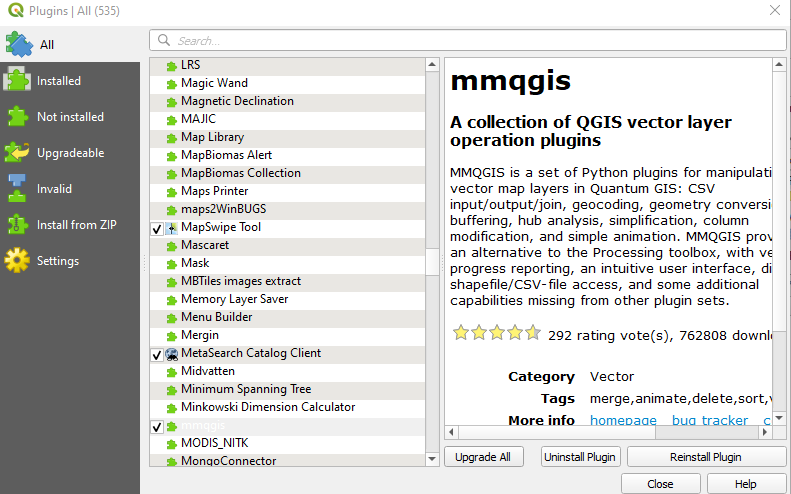The image size is (791, 494).
Task: Select the Magic Wand plugin row
Action: click(288, 83)
